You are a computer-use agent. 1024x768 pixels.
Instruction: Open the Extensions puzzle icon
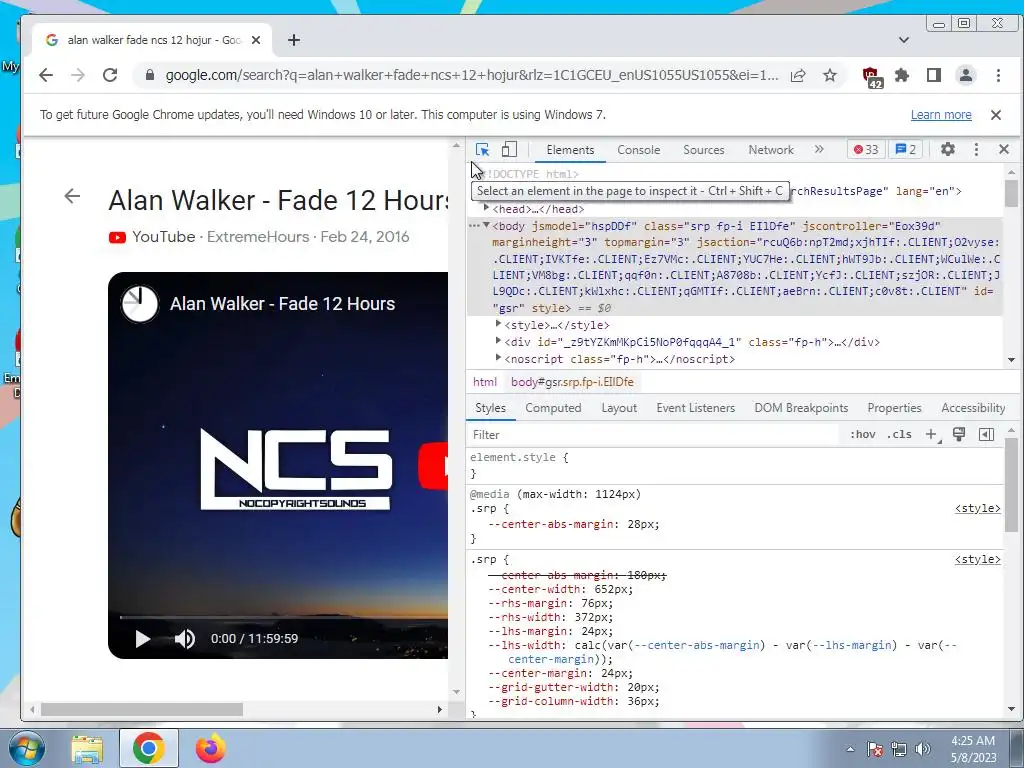pos(902,75)
